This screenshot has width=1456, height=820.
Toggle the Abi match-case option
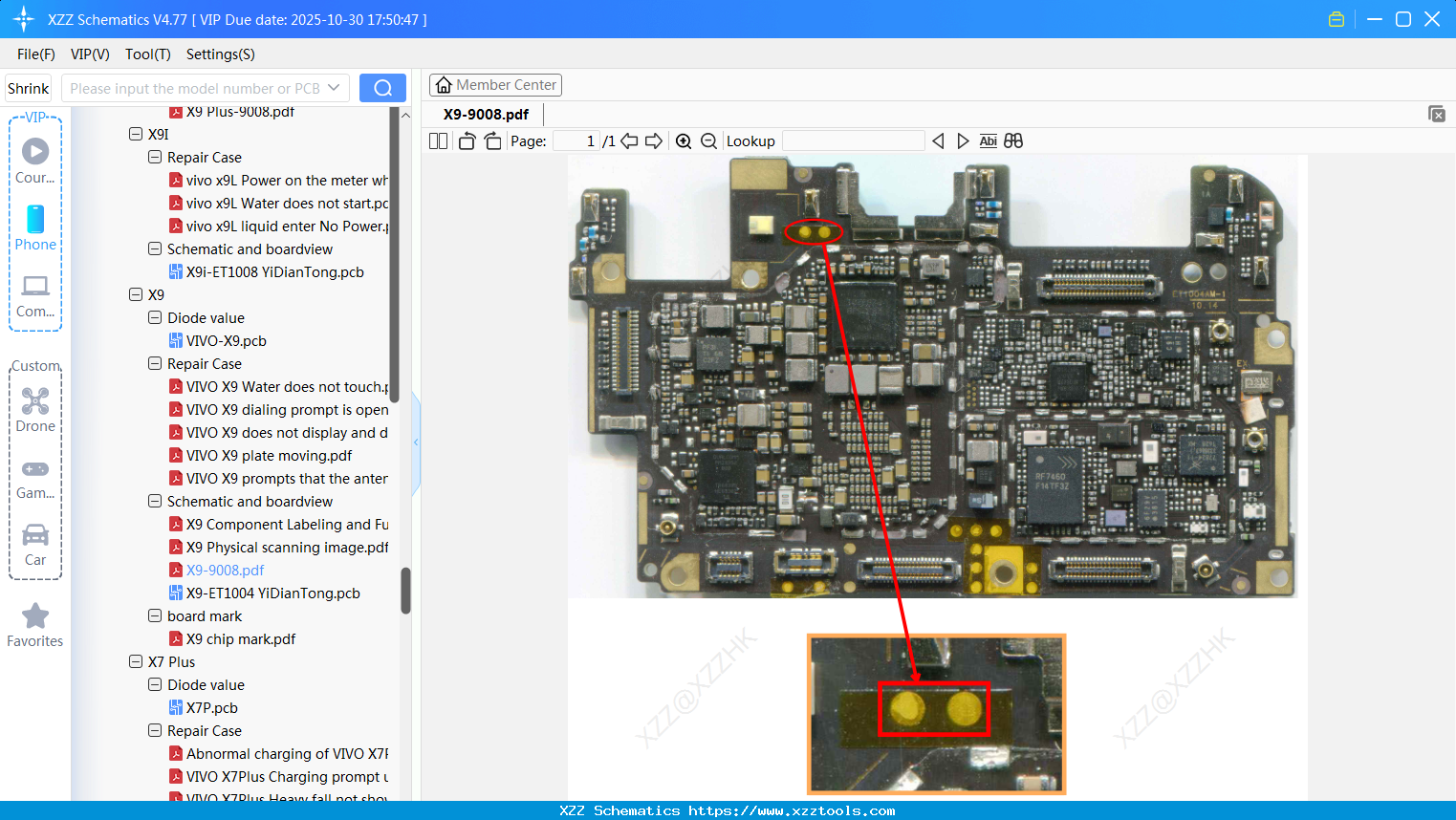[x=989, y=141]
